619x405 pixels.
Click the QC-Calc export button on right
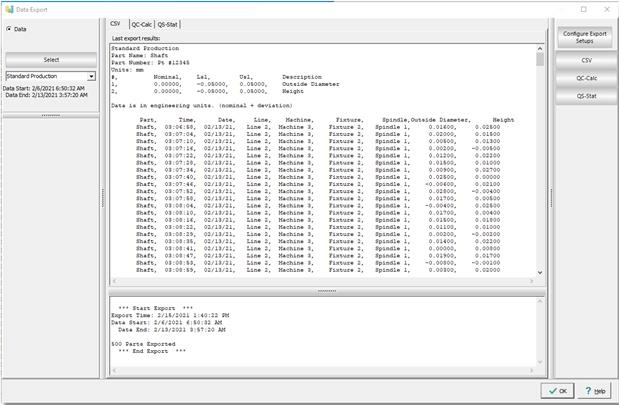tap(586, 78)
